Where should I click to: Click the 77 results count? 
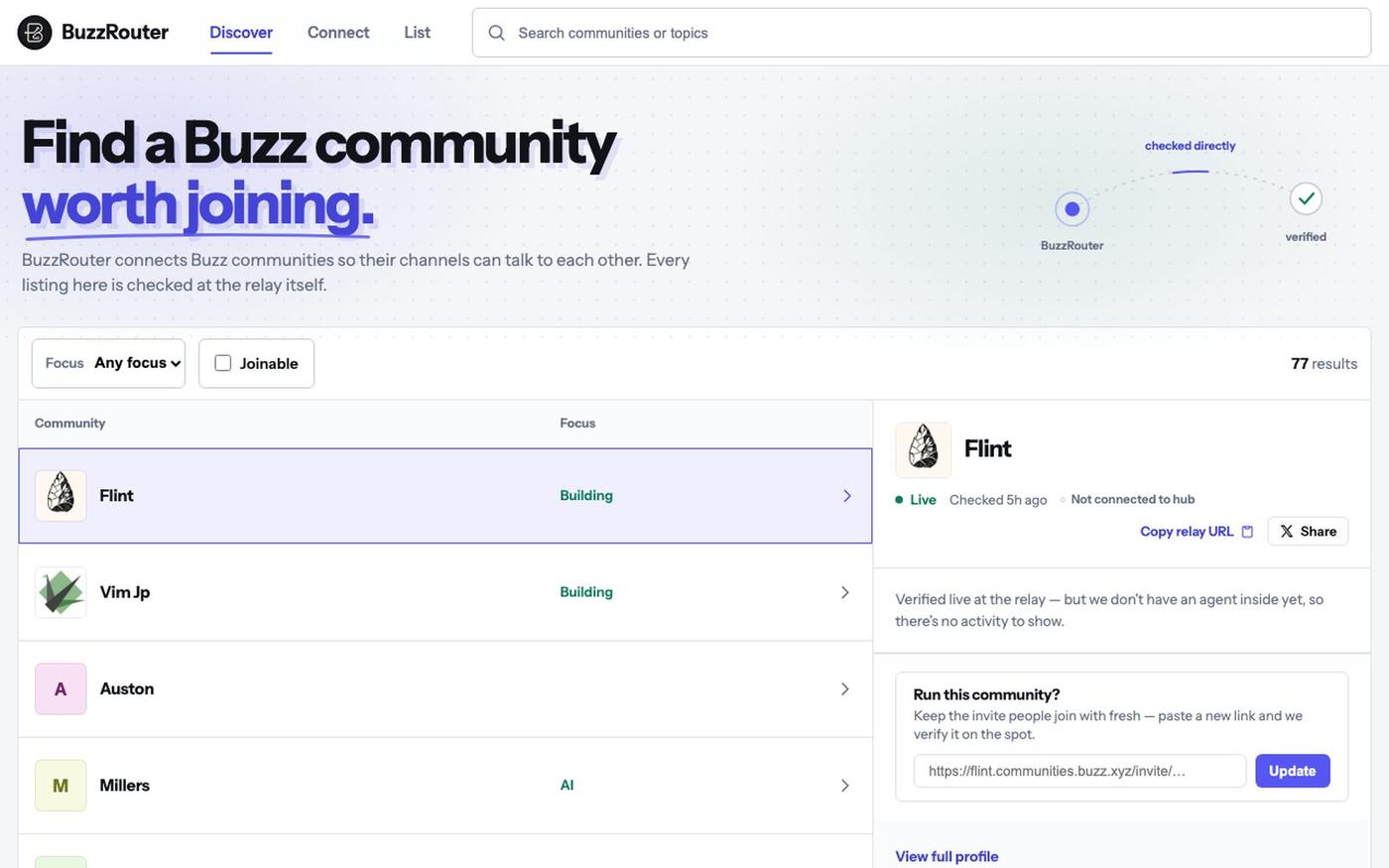(1324, 364)
